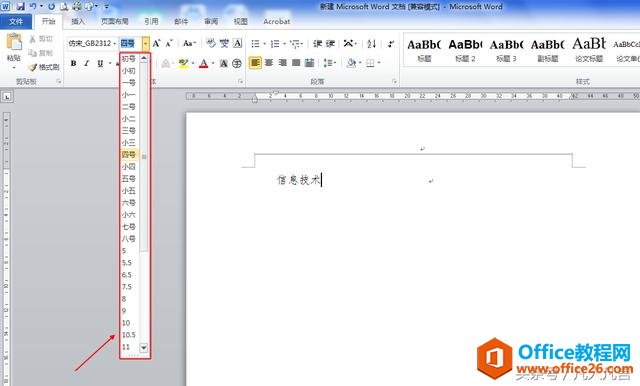Select size 10.5 in the font size list
The image size is (640, 386).
click(129, 335)
